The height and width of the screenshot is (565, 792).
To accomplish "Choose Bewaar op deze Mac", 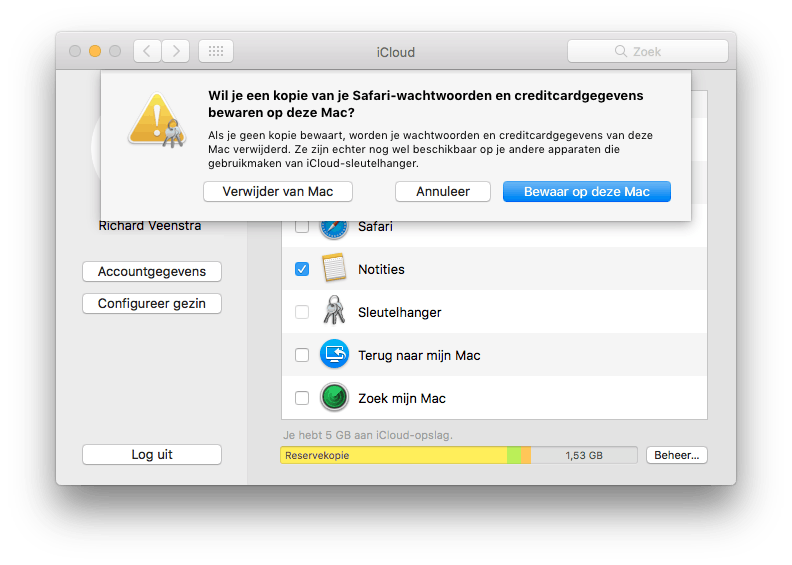I will click(587, 191).
